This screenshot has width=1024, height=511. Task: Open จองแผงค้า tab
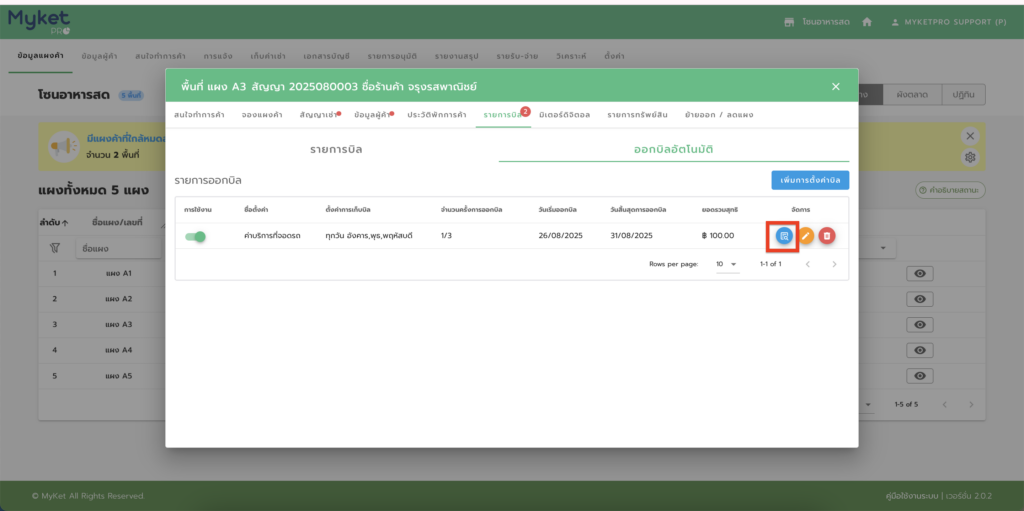[x=262, y=114]
